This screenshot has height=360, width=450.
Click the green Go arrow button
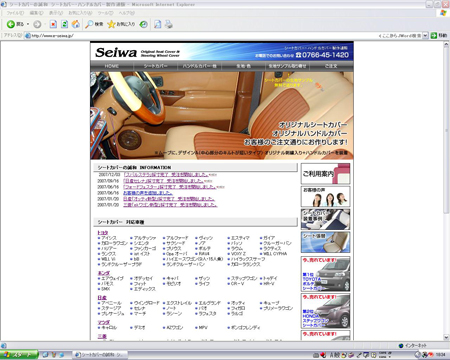(434, 35)
